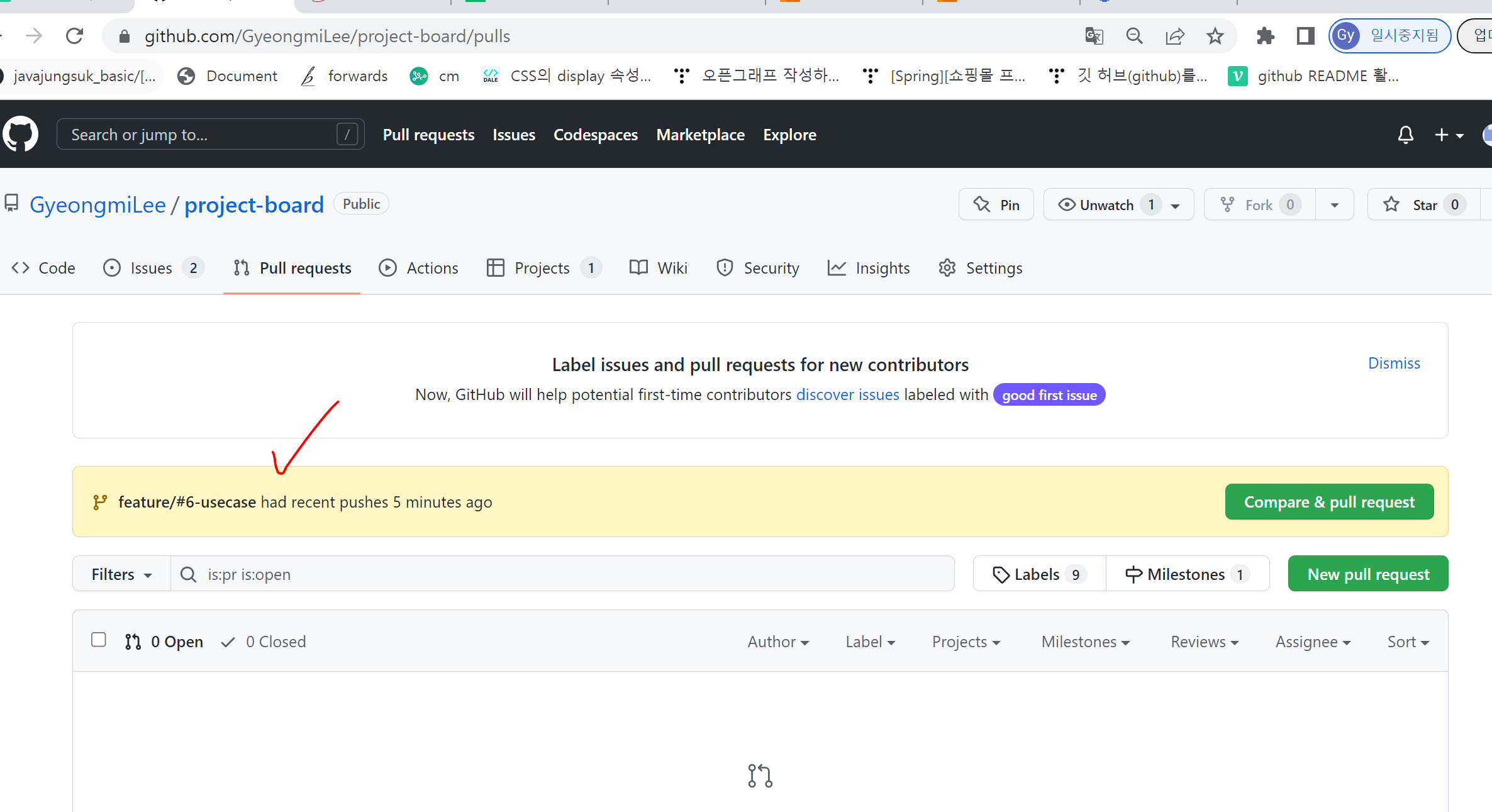Open the browser extensions puzzle icon
The image size is (1492, 812).
pyautogui.click(x=1265, y=36)
